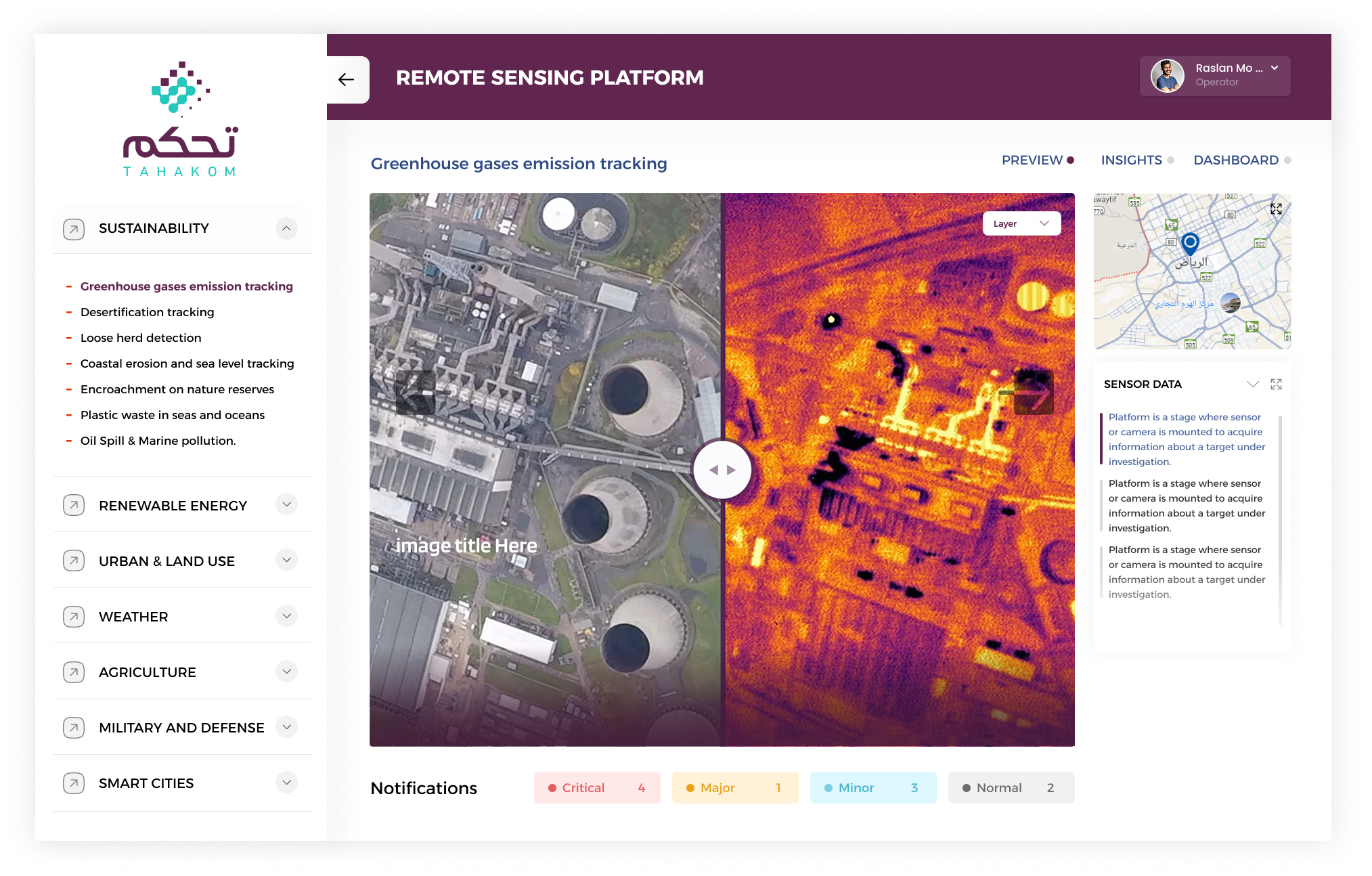The image size is (1372, 876).
Task: Click the Notifications heading
Action: pos(424,788)
